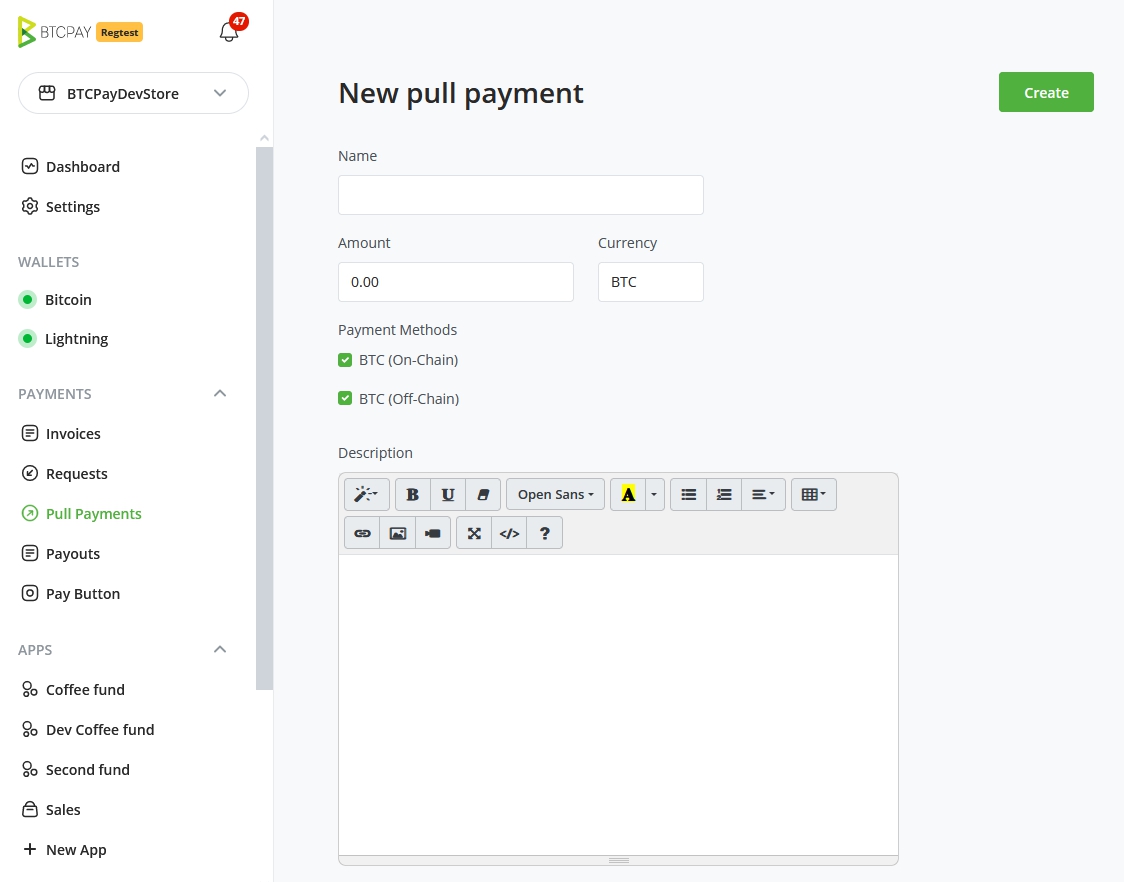Click the BTCPay logo

click(54, 32)
